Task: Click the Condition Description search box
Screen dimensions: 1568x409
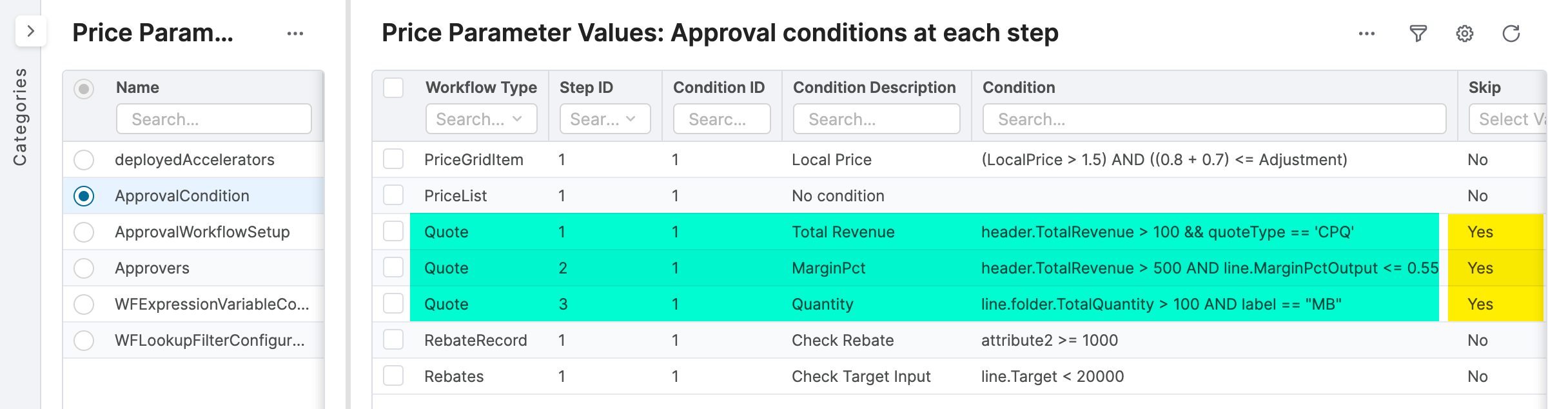Action: pos(876,119)
